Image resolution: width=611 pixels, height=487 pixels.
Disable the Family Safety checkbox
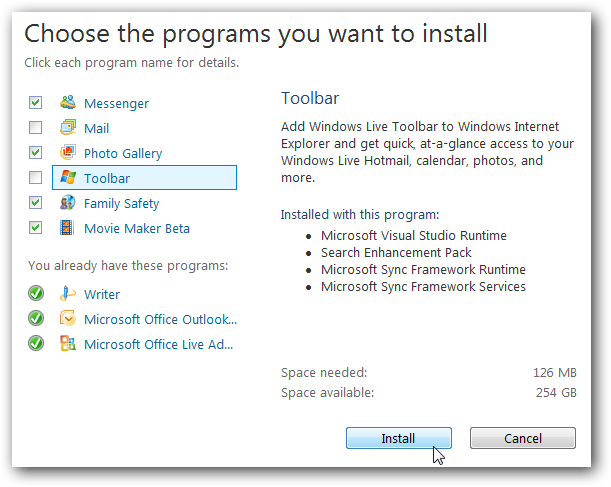(x=36, y=203)
